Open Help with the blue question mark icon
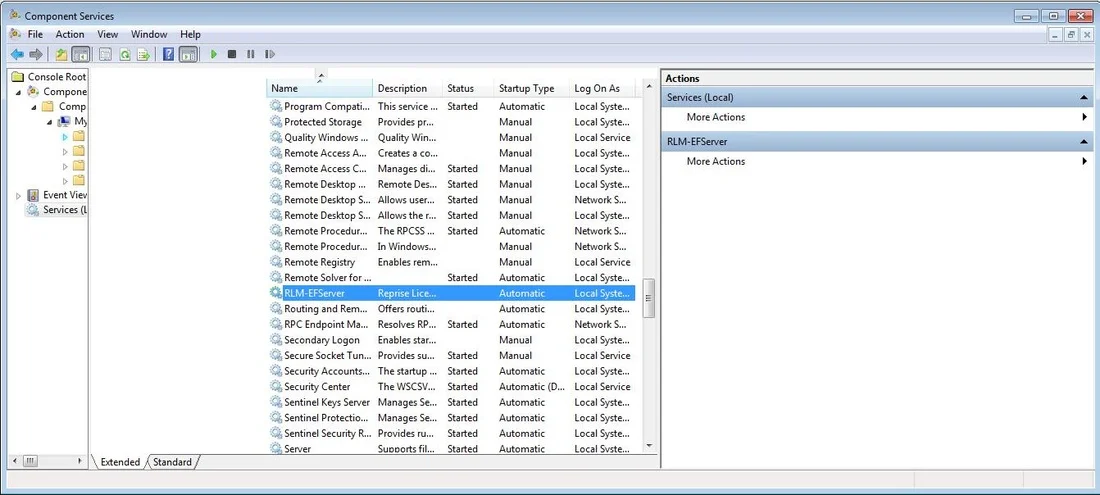Image resolution: width=1100 pixels, height=495 pixels. pyautogui.click(x=168, y=54)
